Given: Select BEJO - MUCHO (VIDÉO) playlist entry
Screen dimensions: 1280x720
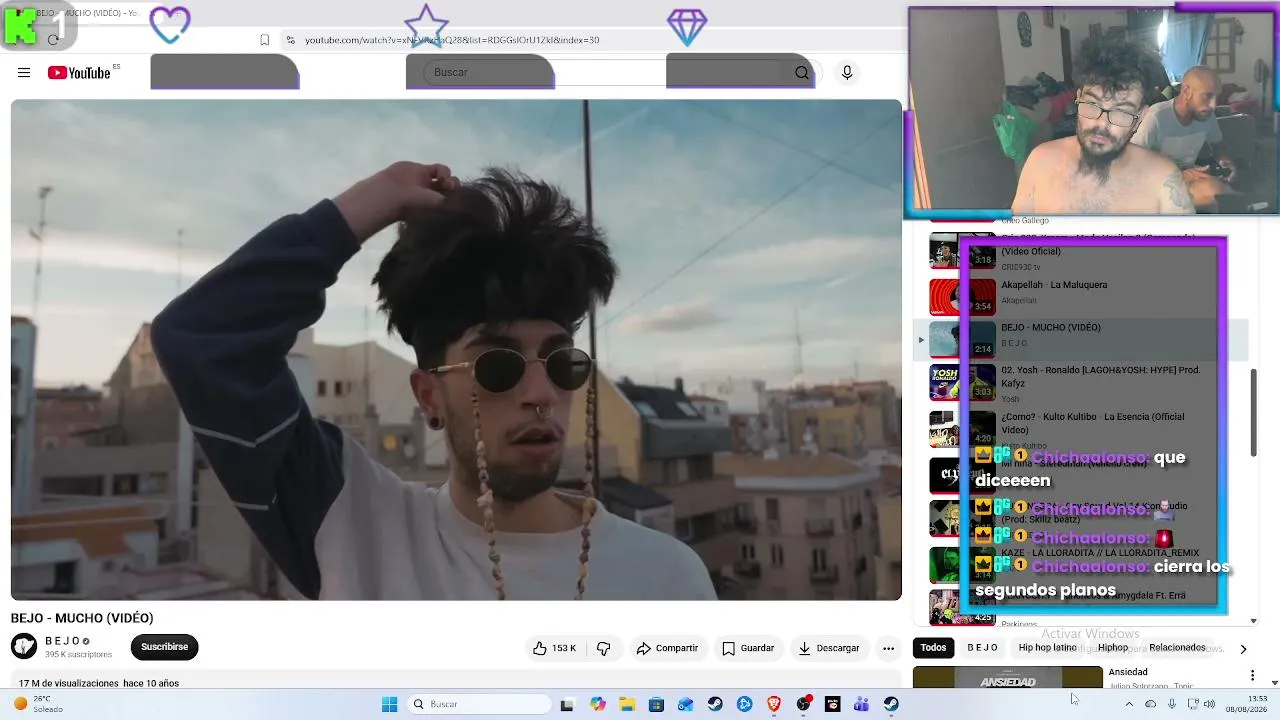Looking at the screenshot, I should (1082, 339).
